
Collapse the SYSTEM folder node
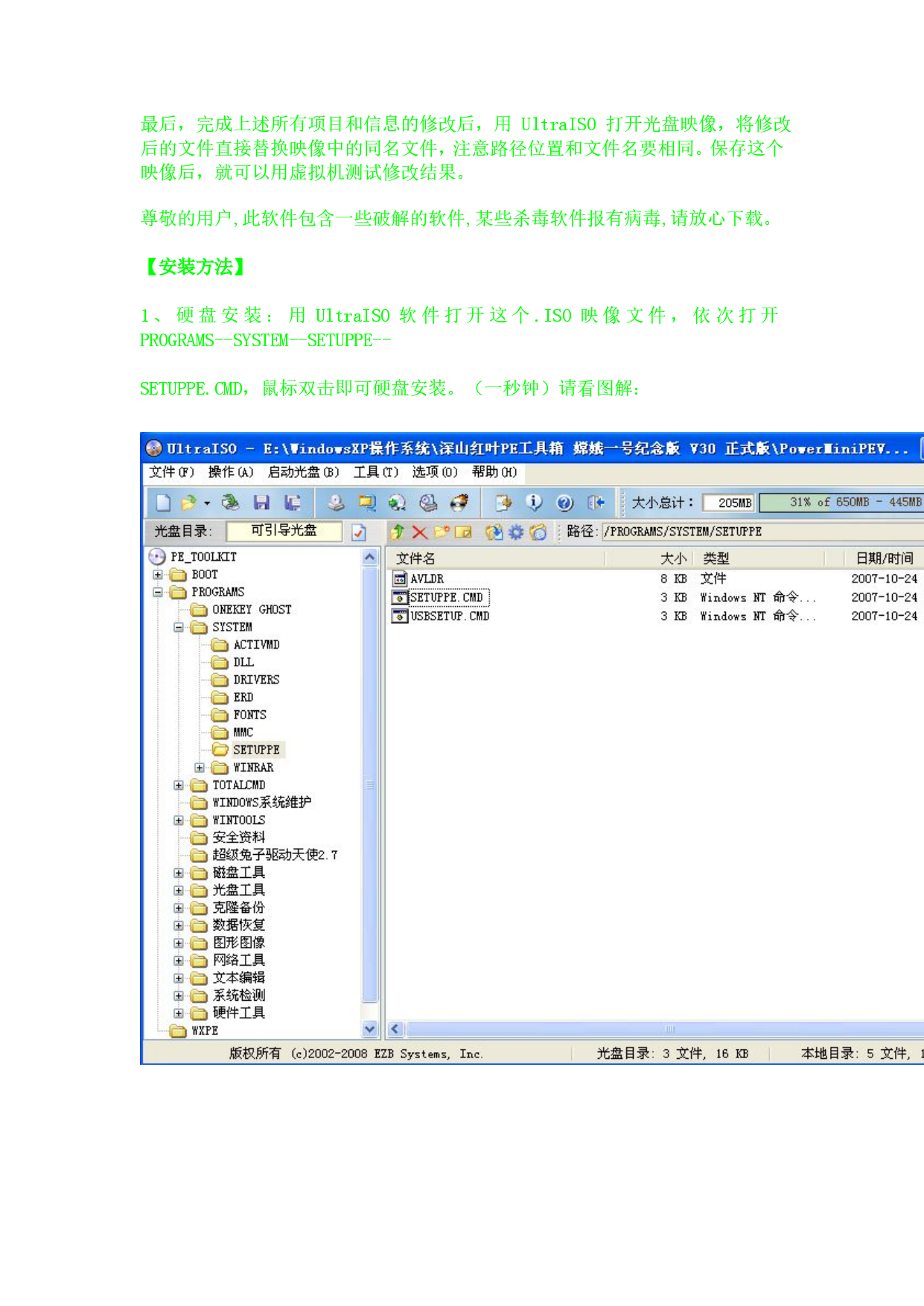pyautogui.click(x=179, y=628)
